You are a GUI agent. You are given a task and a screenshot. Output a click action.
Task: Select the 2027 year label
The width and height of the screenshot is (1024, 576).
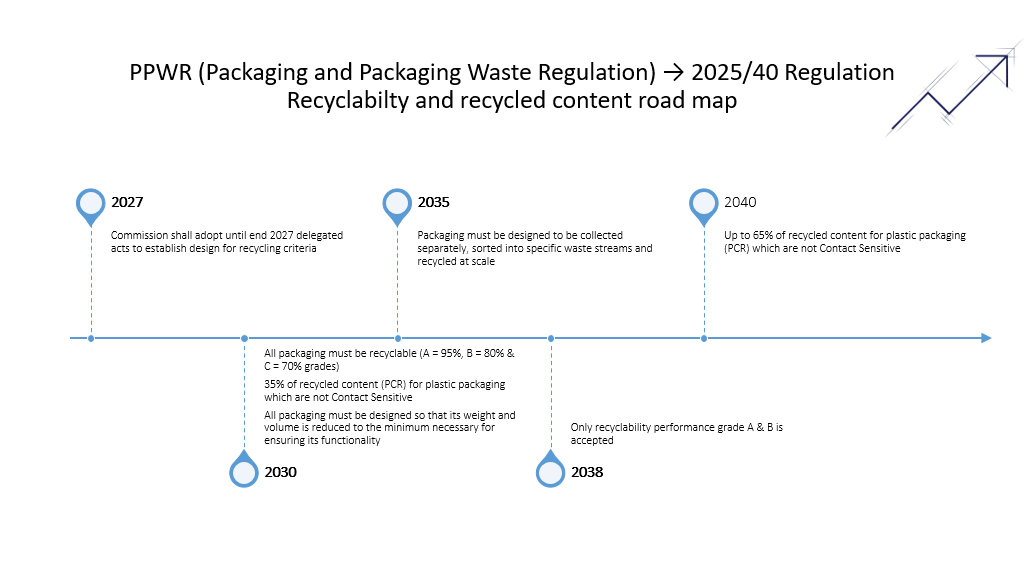click(x=127, y=202)
